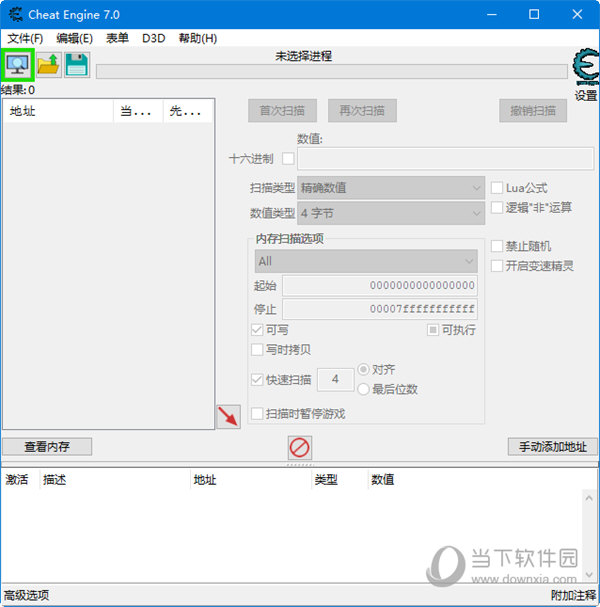Maximize the Cheat Engine window
The width and height of the screenshot is (600, 607).
[534, 15]
